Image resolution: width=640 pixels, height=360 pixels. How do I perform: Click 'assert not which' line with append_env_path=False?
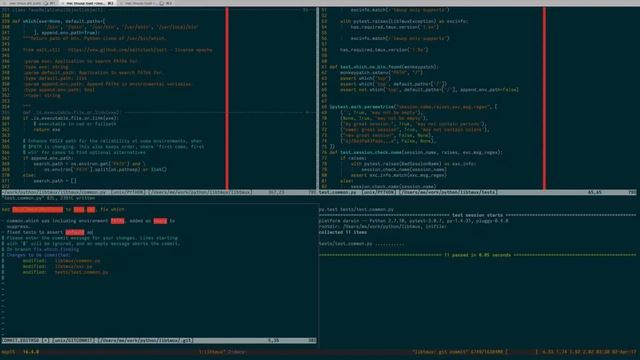(429, 90)
